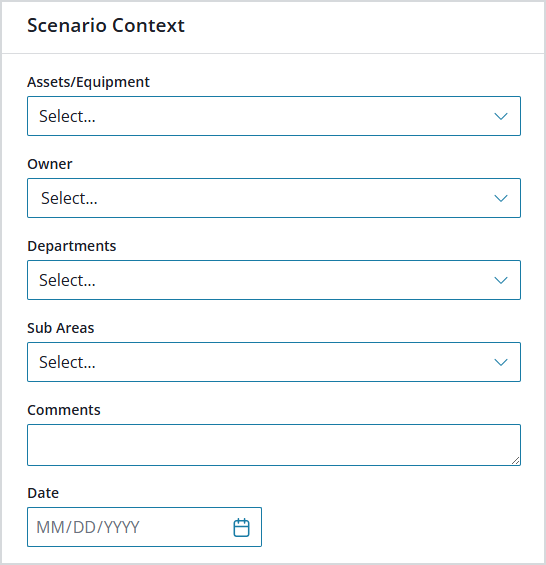Viewport: 546px width, 565px height.
Task: Click the Owner field label
Action: (x=50, y=164)
